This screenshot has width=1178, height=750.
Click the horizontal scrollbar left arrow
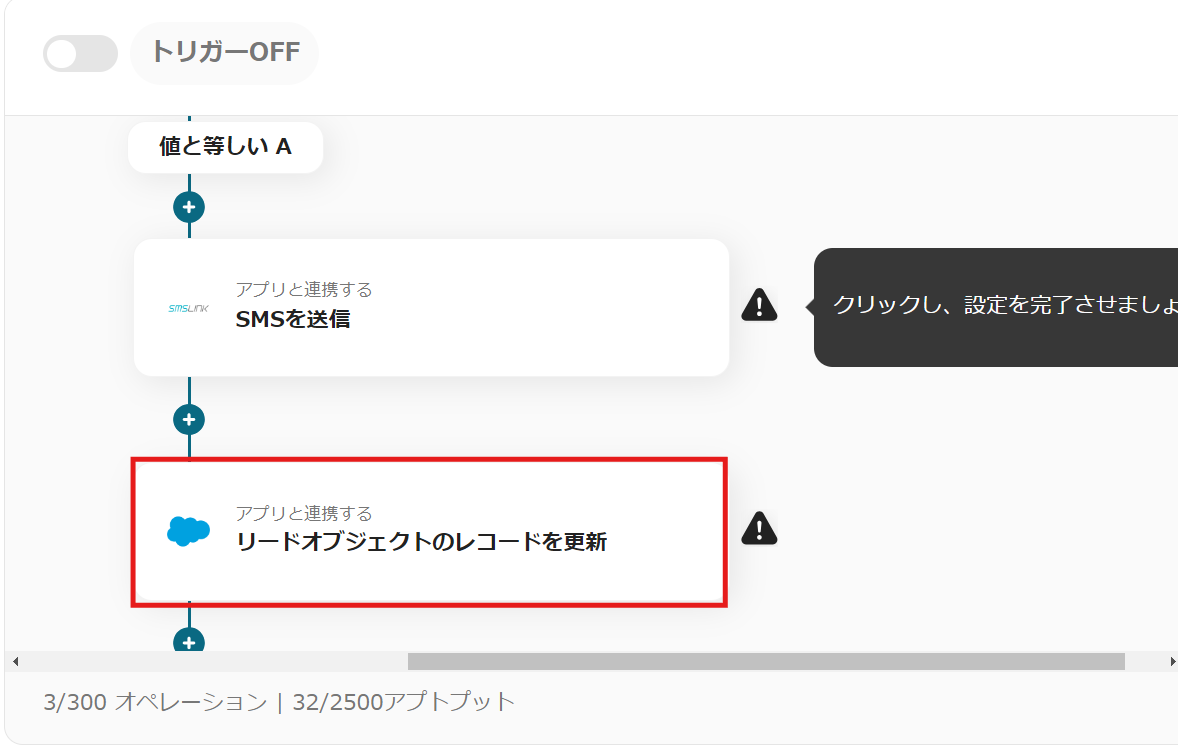click(14, 661)
